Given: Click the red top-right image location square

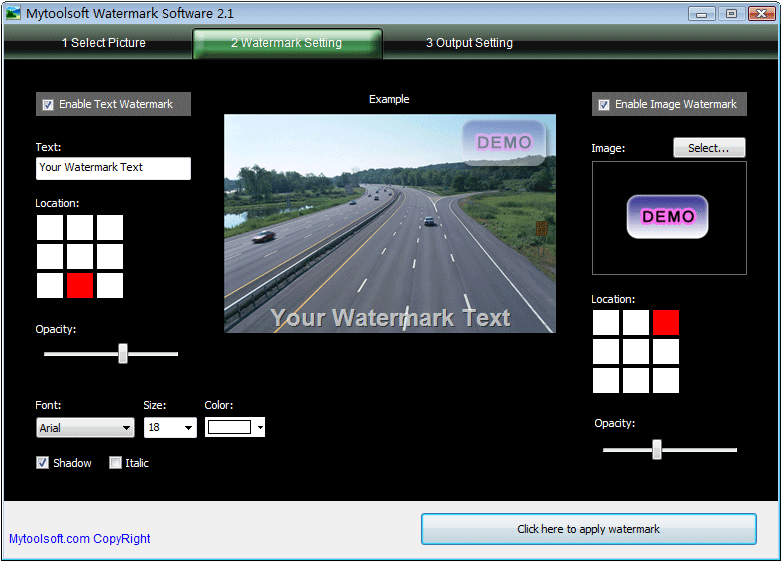Looking at the screenshot, I should click(x=666, y=323).
